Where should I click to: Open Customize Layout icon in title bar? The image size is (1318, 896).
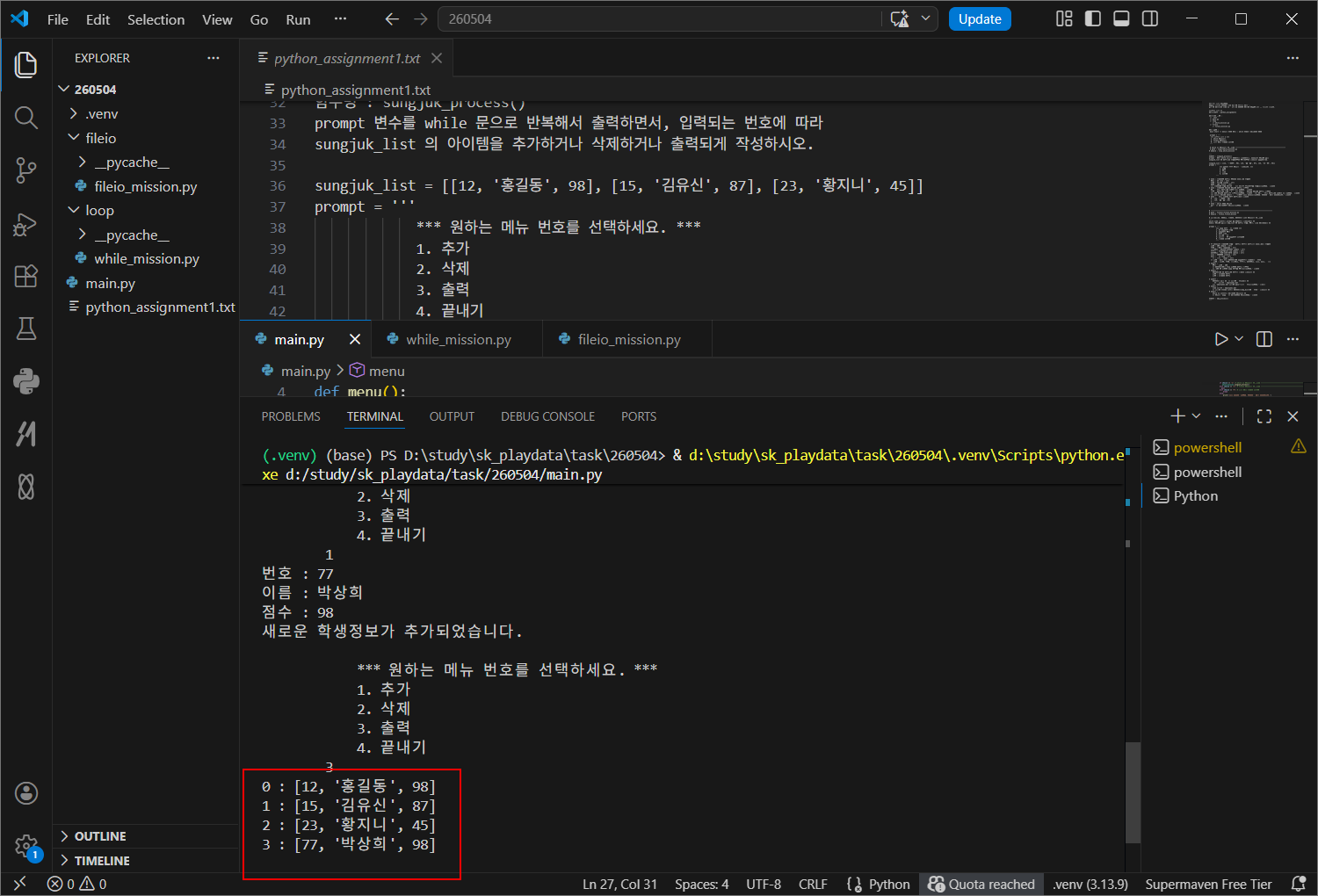1064,19
